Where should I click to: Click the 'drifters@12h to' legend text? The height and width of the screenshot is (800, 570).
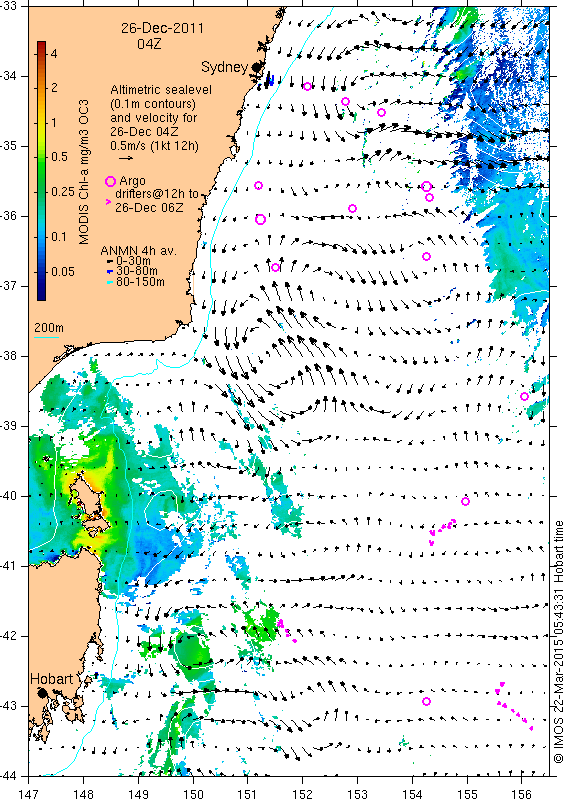tap(157, 194)
